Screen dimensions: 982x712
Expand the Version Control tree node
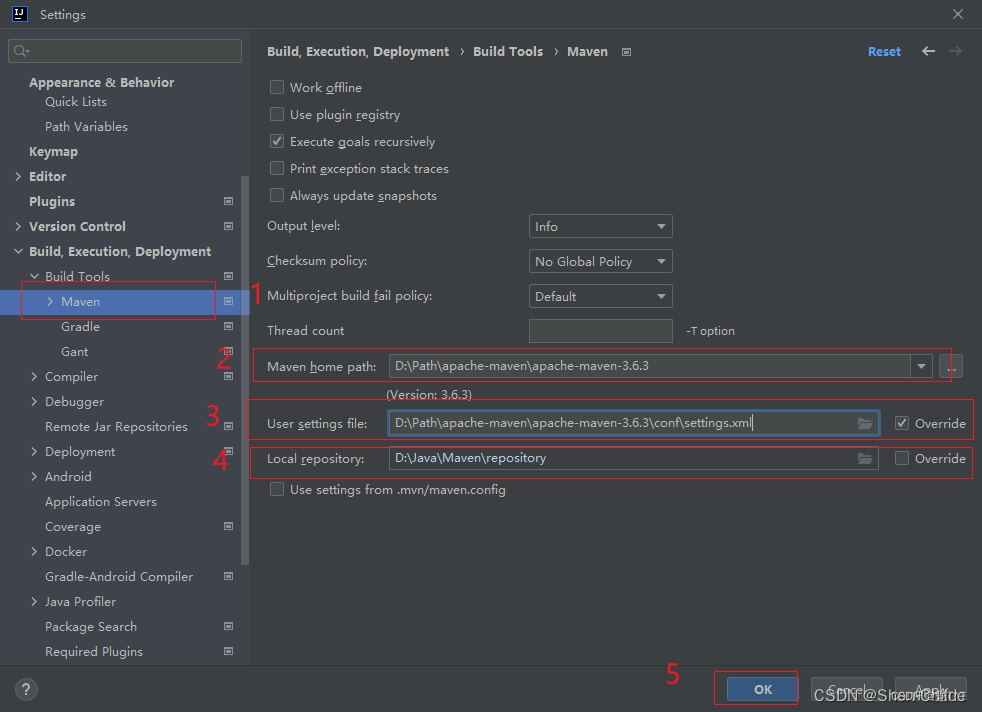coord(18,227)
